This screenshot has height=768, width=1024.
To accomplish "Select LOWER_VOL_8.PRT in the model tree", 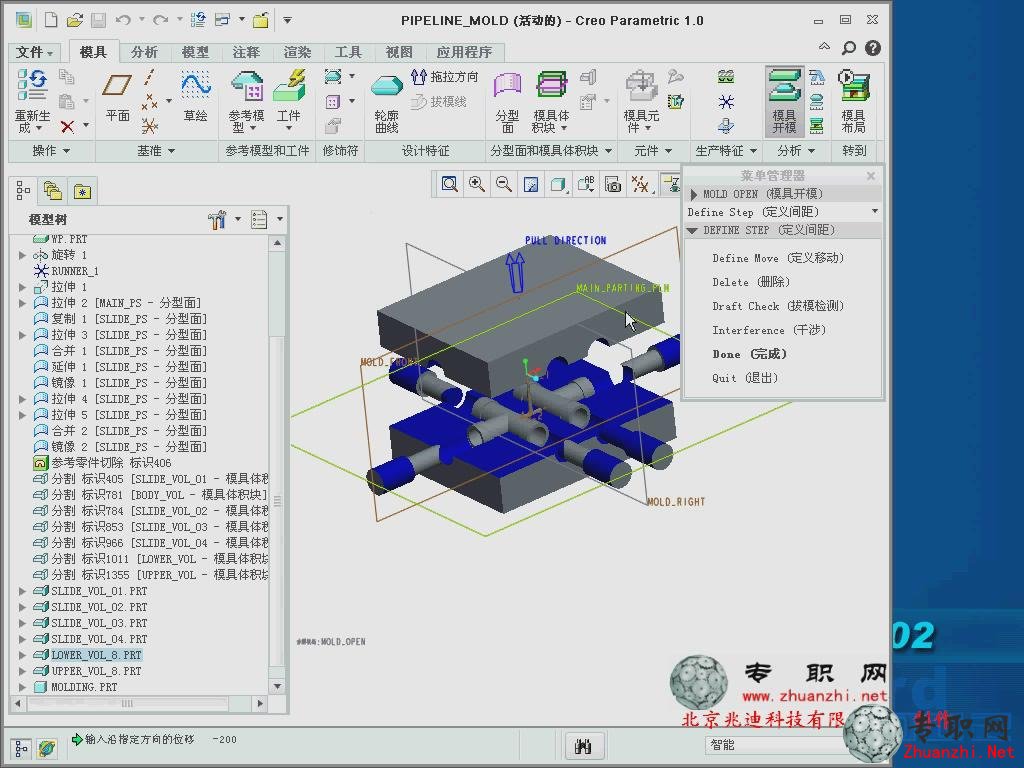I will (96, 655).
